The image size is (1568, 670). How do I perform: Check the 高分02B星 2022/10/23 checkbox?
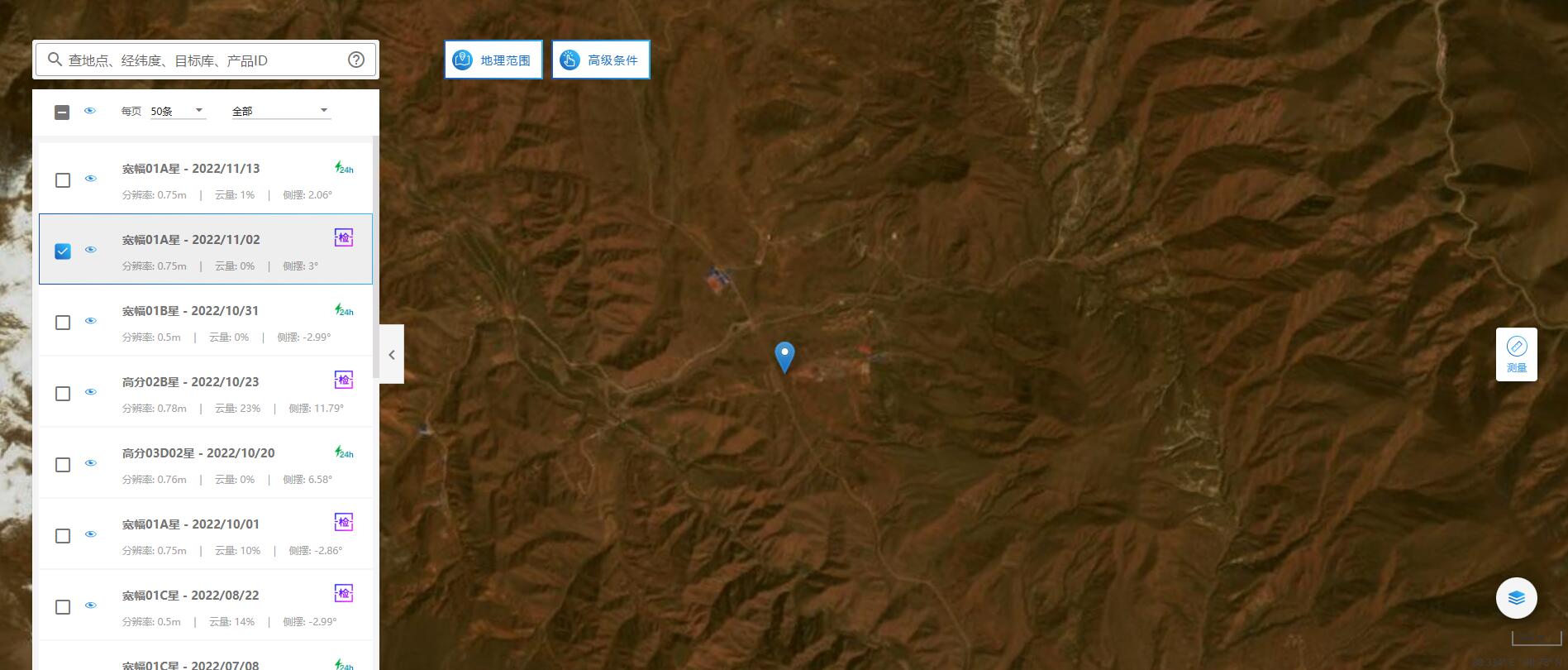[63, 393]
